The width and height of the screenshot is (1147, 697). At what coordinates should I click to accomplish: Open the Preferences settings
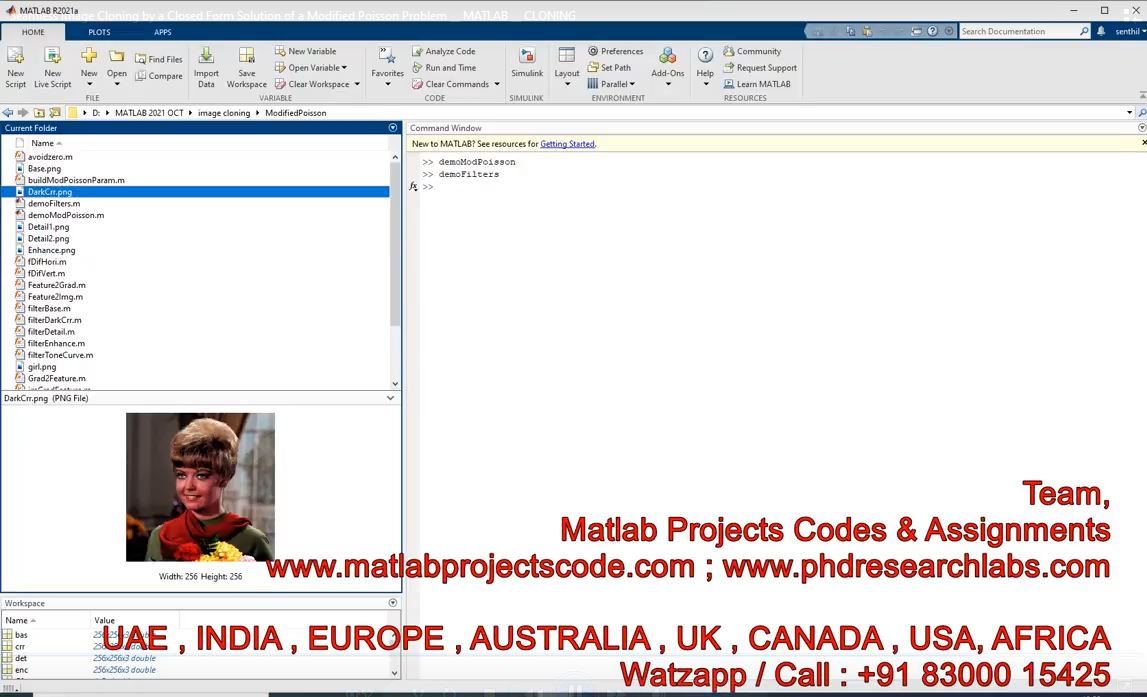(615, 51)
